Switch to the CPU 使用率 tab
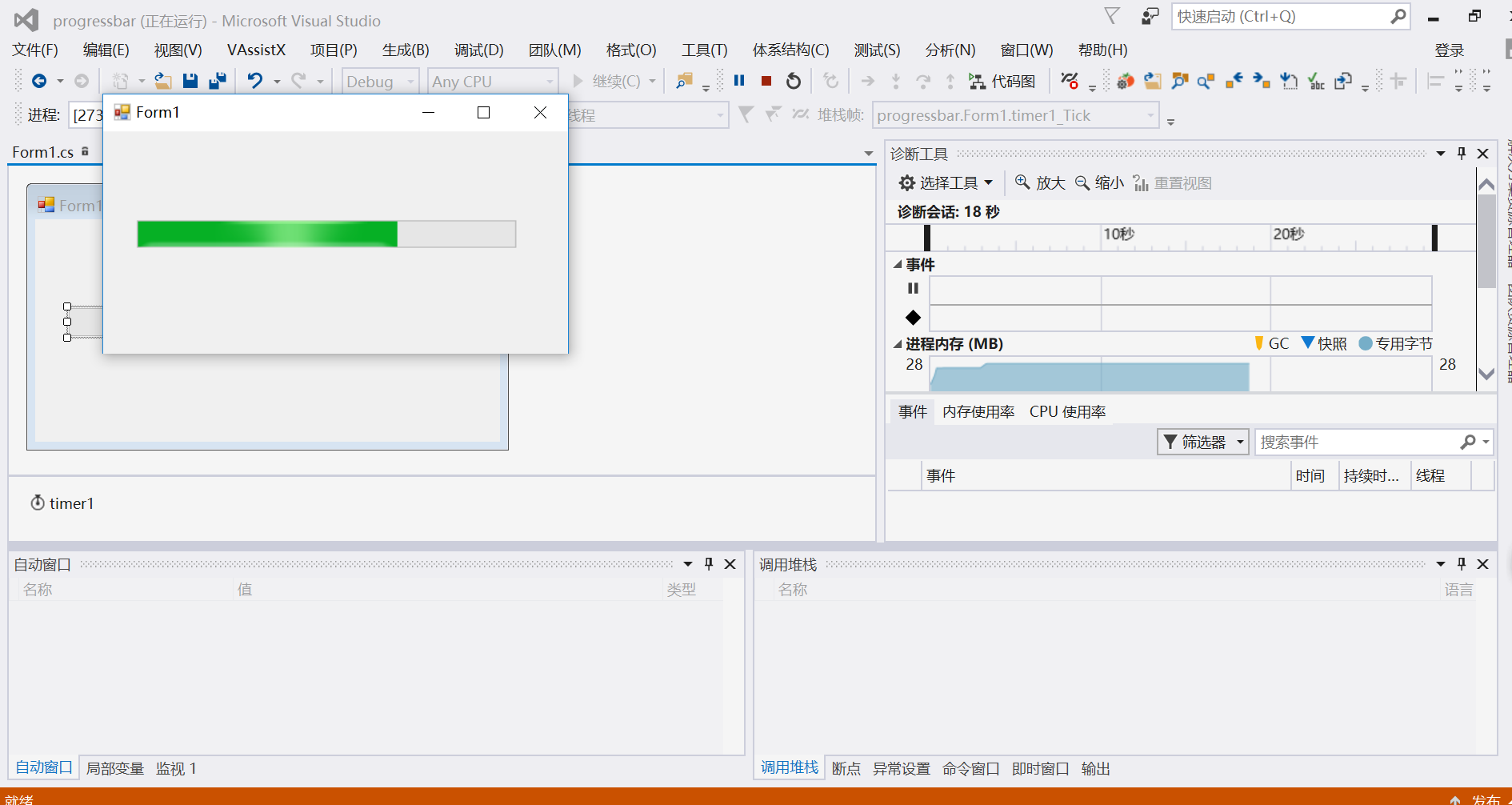 pyautogui.click(x=1068, y=412)
